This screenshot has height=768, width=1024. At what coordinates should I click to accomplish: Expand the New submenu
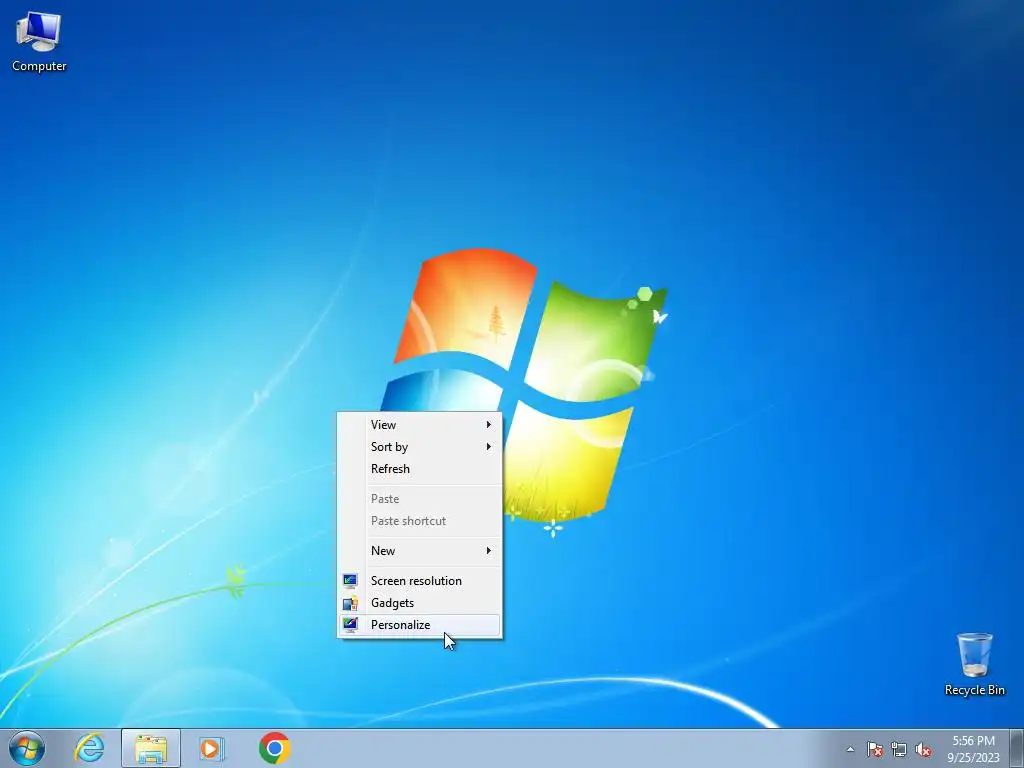pos(419,551)
